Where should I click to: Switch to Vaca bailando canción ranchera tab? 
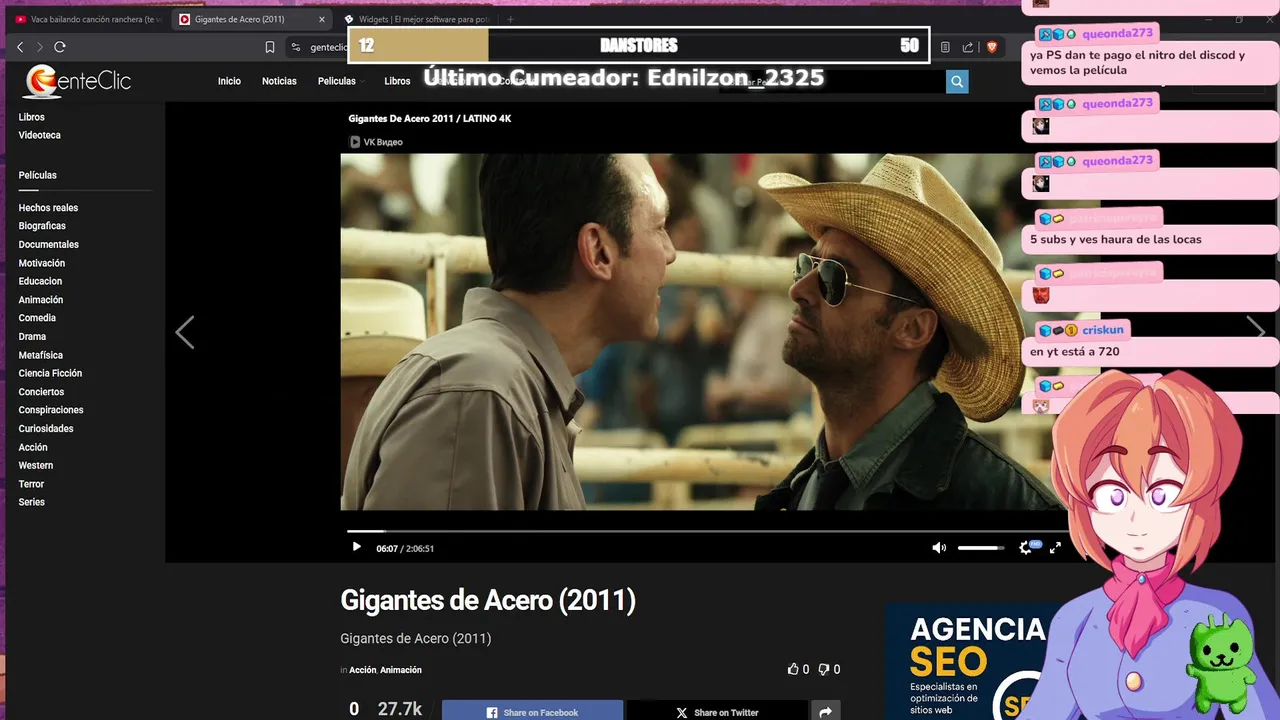point(88,19)
